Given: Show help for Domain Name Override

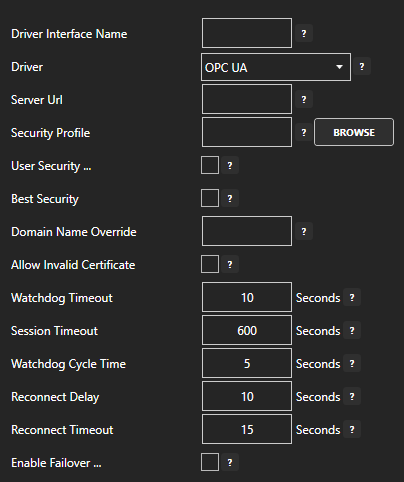Looking at the screenshot, I should pyautogui.click(x=304, y=232).
